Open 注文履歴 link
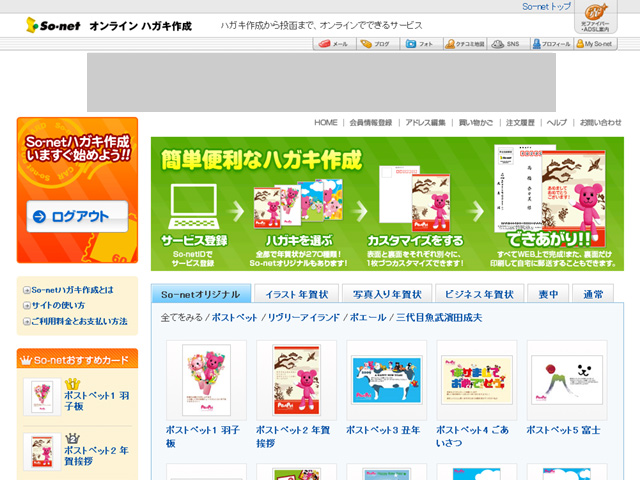Screen dimensions: 640x480 [520, 122]
